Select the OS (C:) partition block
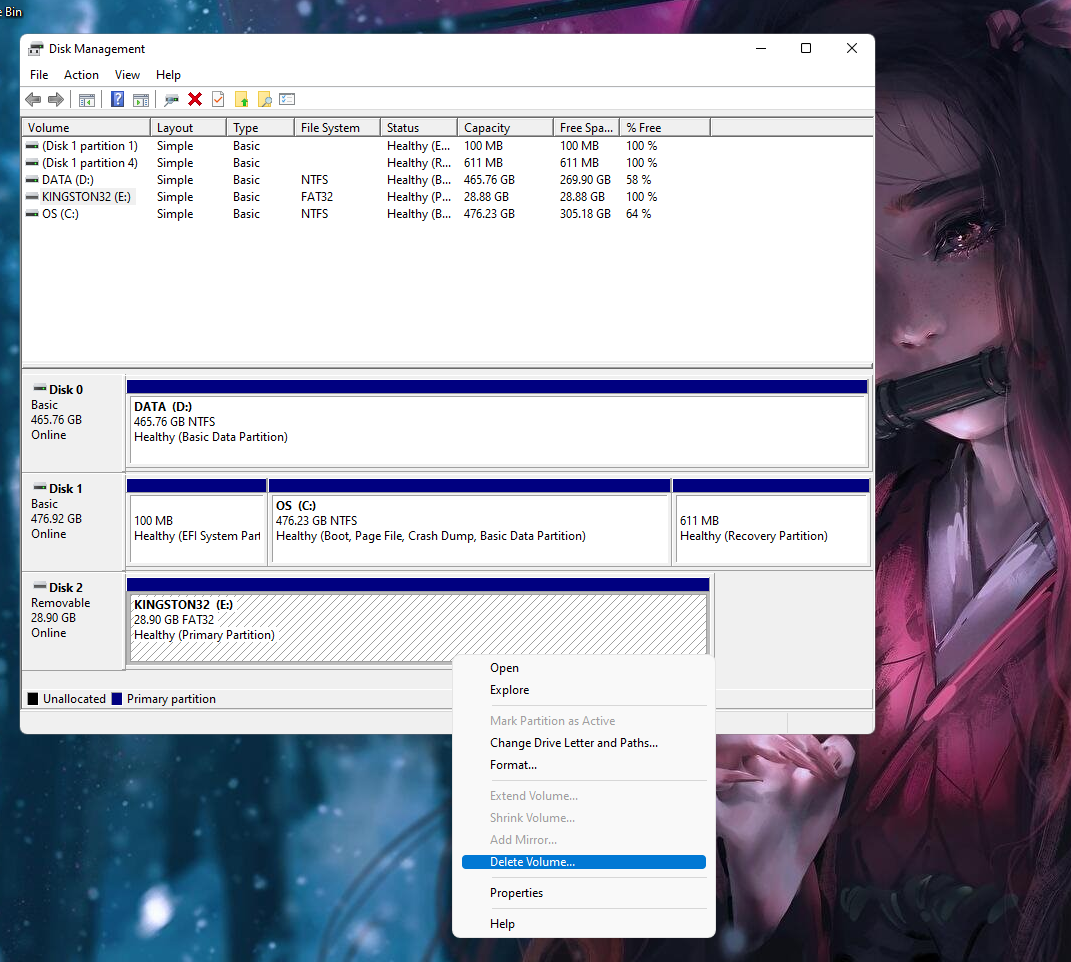 [x=469, y=523]
